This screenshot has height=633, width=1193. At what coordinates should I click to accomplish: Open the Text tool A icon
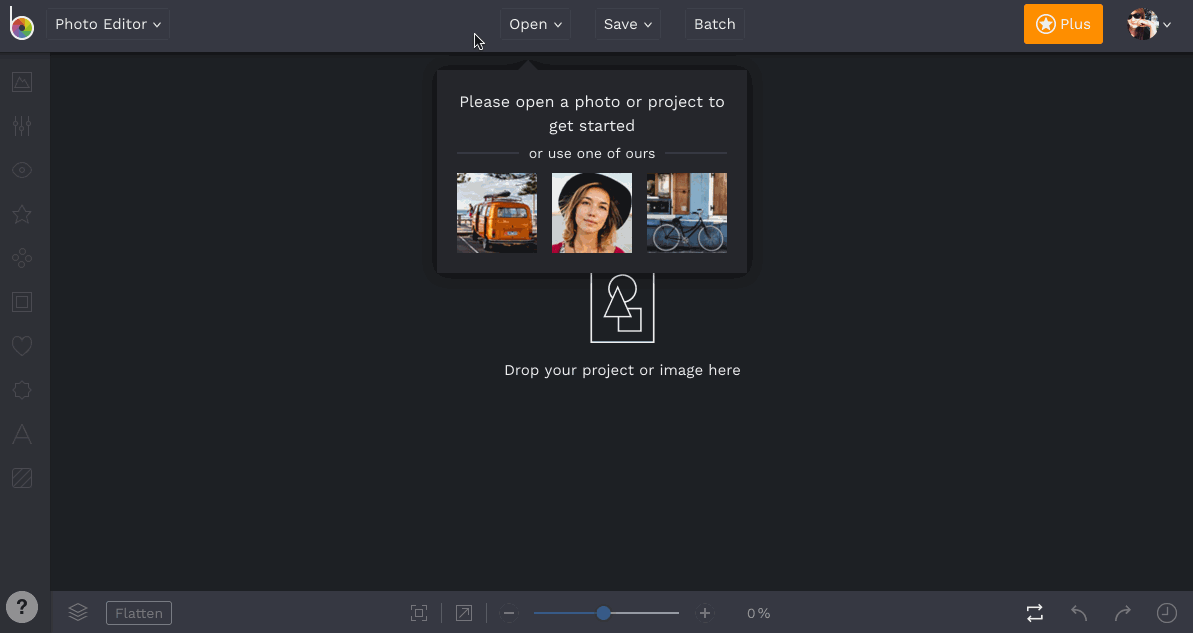tap(22, 434)
